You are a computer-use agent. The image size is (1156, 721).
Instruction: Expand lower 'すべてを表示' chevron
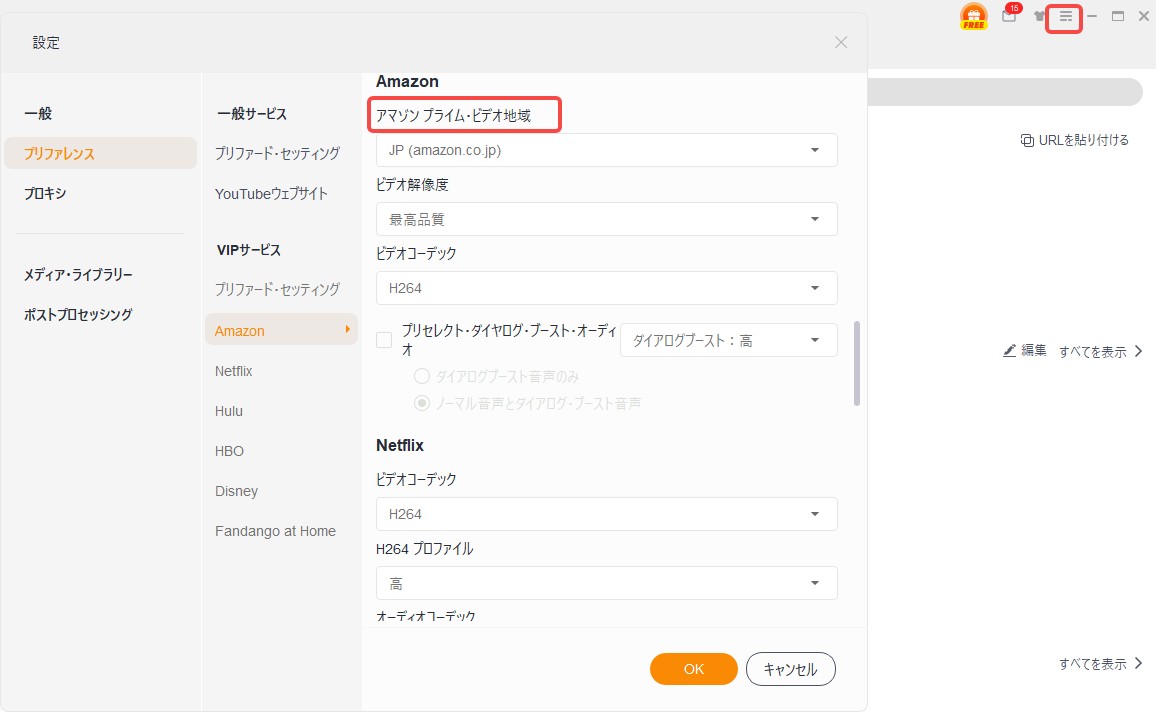coord(1138,663)
